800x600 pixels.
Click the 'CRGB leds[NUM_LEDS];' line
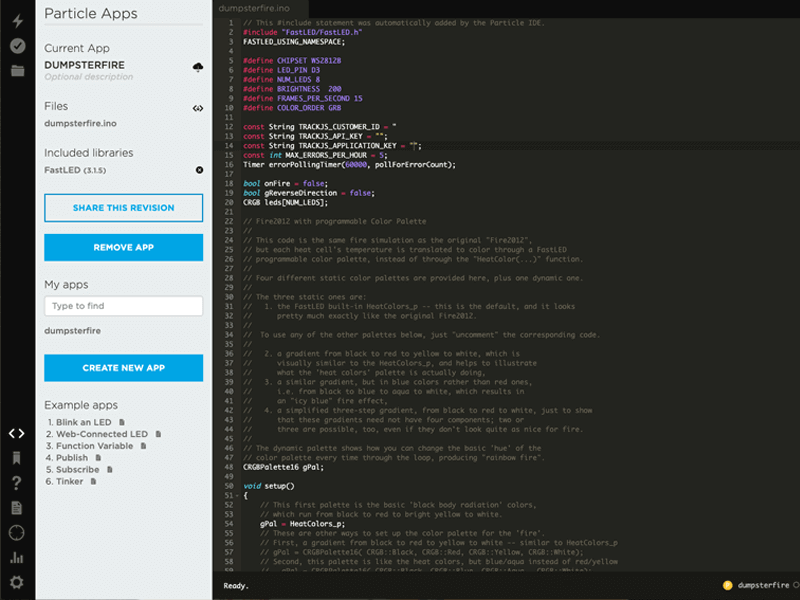285,203
